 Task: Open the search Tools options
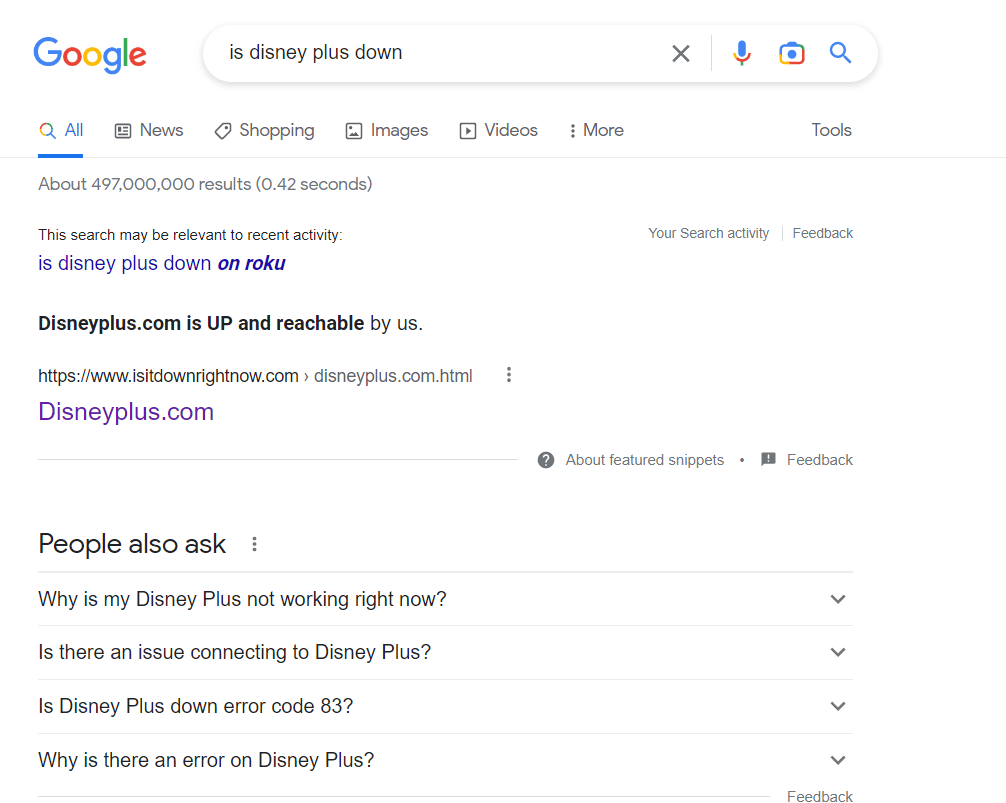click(831, 130)
